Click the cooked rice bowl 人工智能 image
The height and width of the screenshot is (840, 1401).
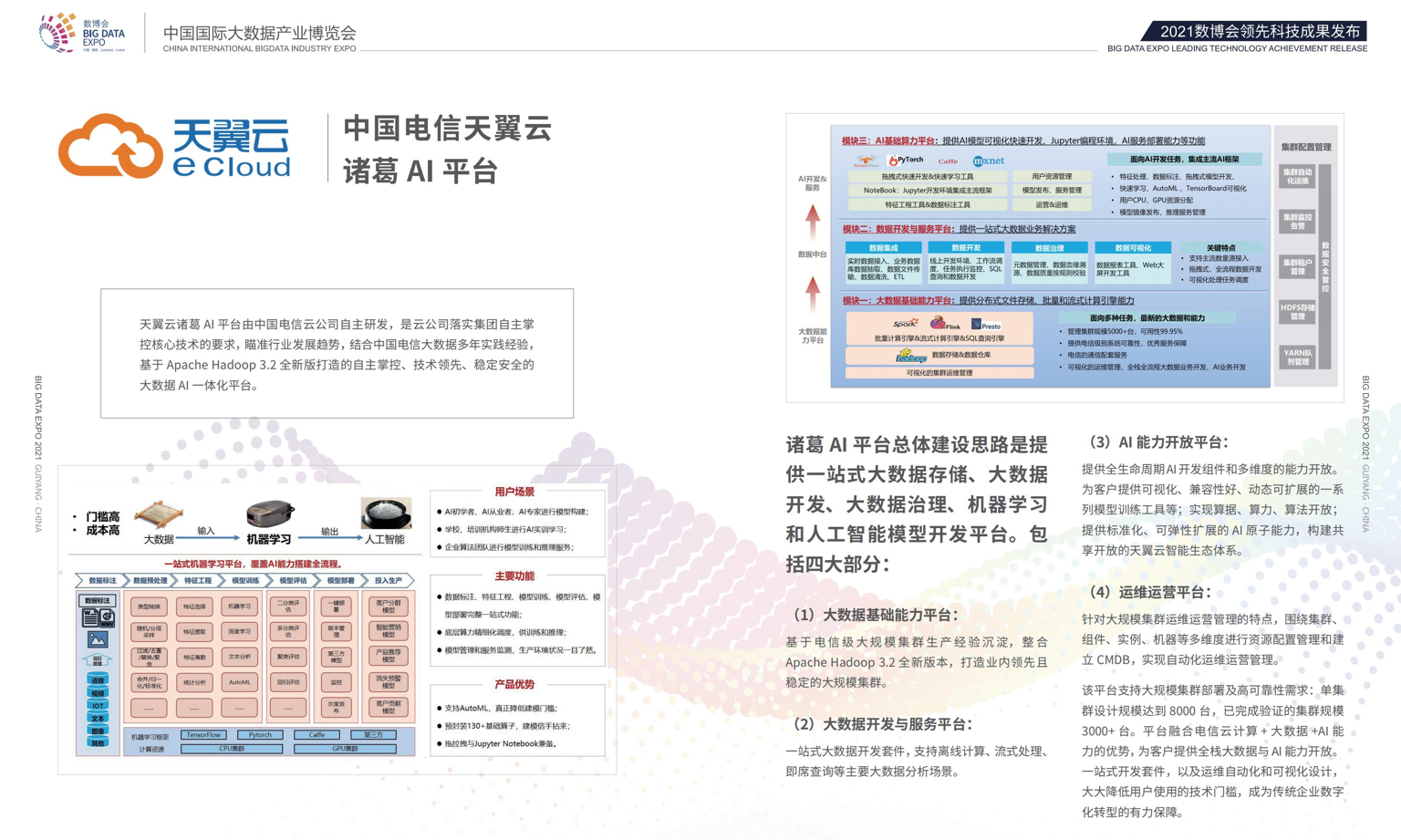386,513
